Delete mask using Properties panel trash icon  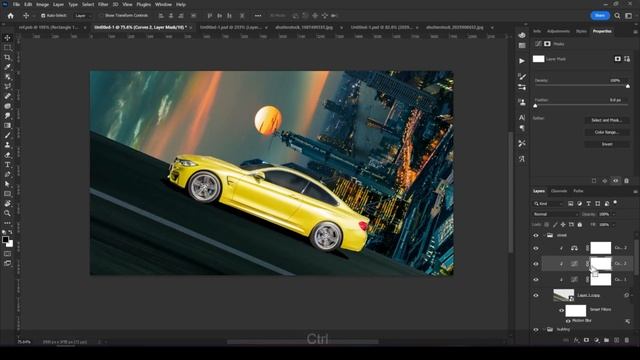pos(627,181)
